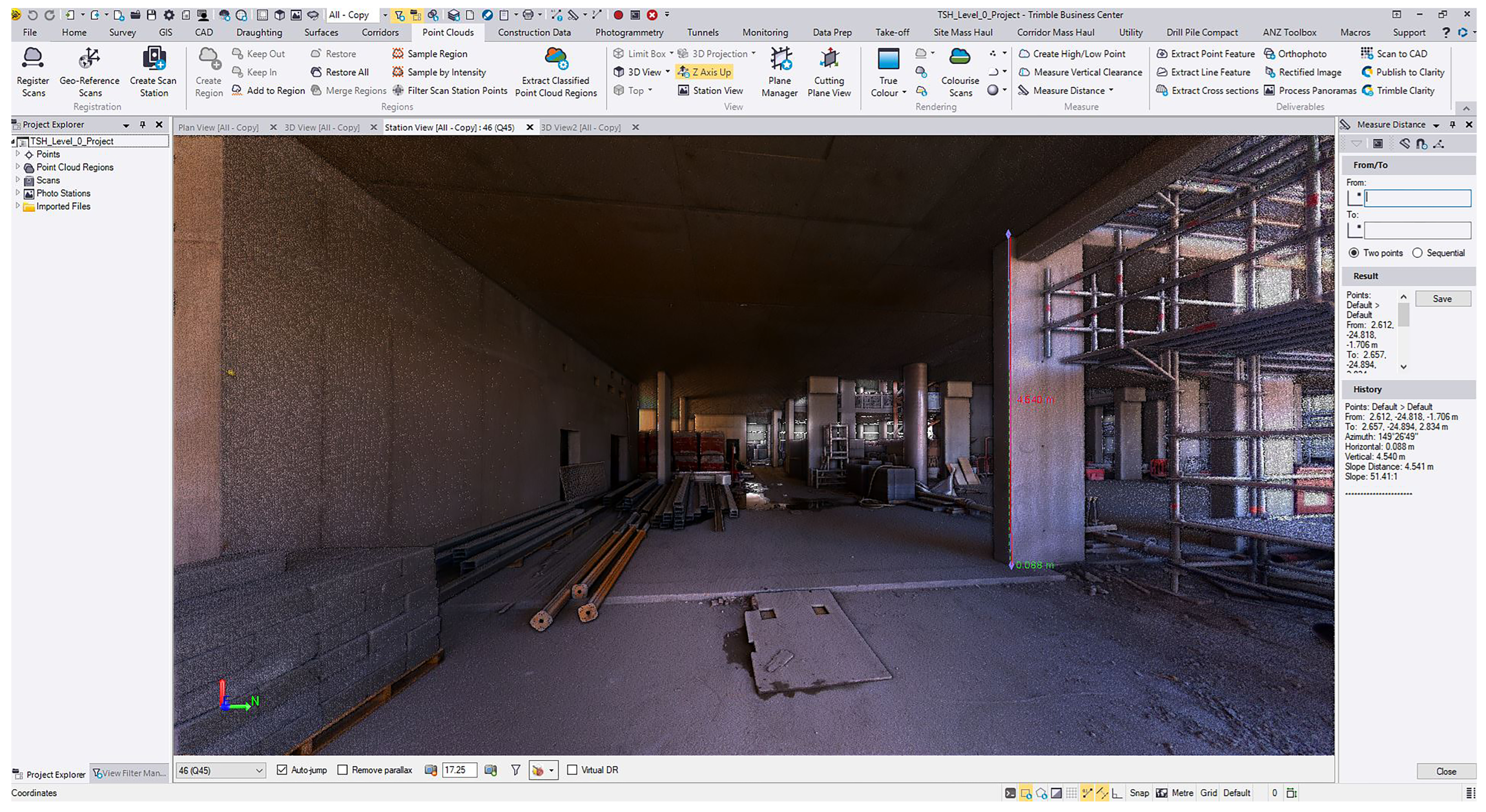Screen dimensions: 1486x812
Task: Switch to the Surfaces ribbon tab
Action: tap(321, 32)
